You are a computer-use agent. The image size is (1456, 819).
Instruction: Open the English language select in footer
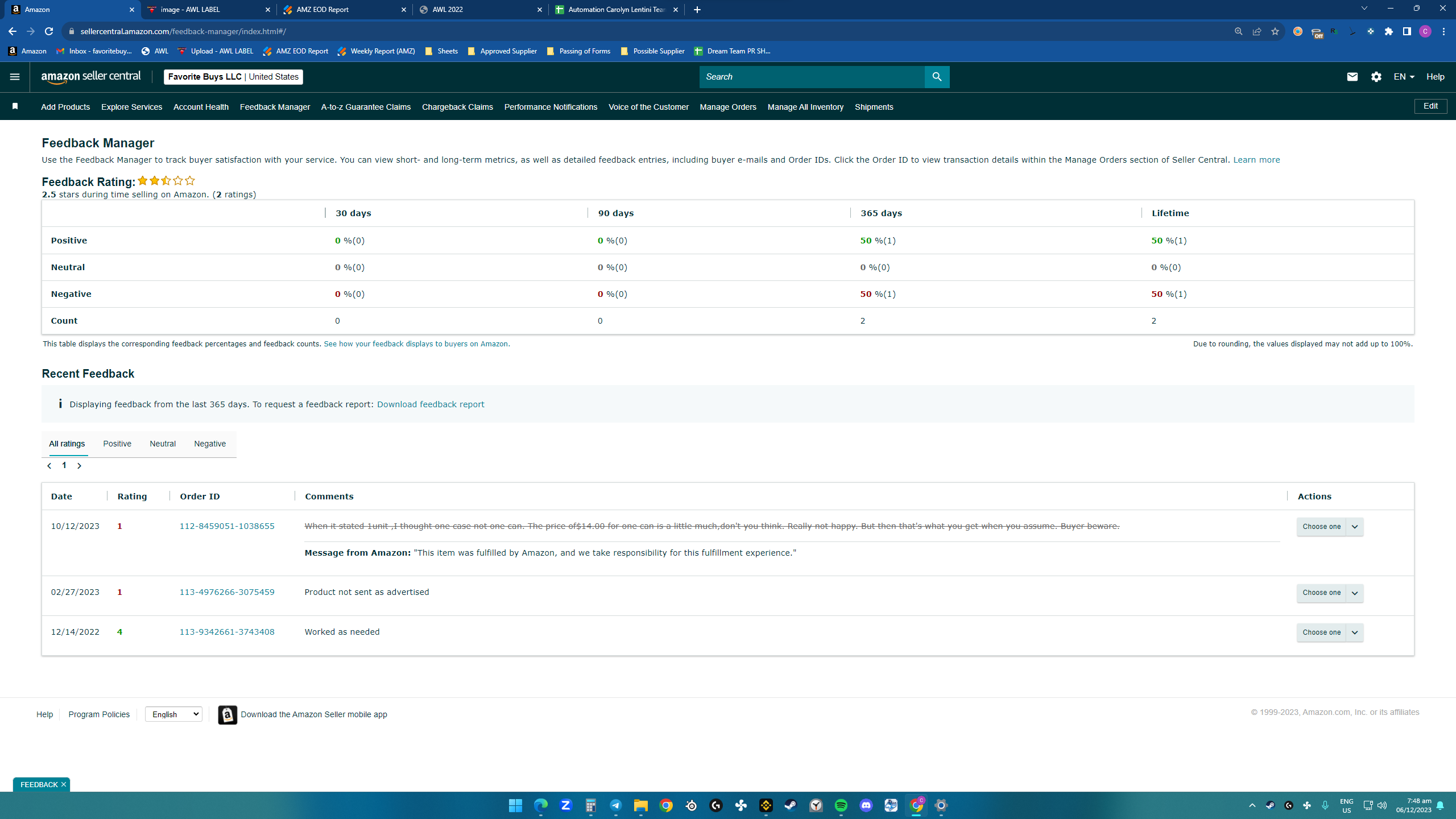click(x=173, y=714)
